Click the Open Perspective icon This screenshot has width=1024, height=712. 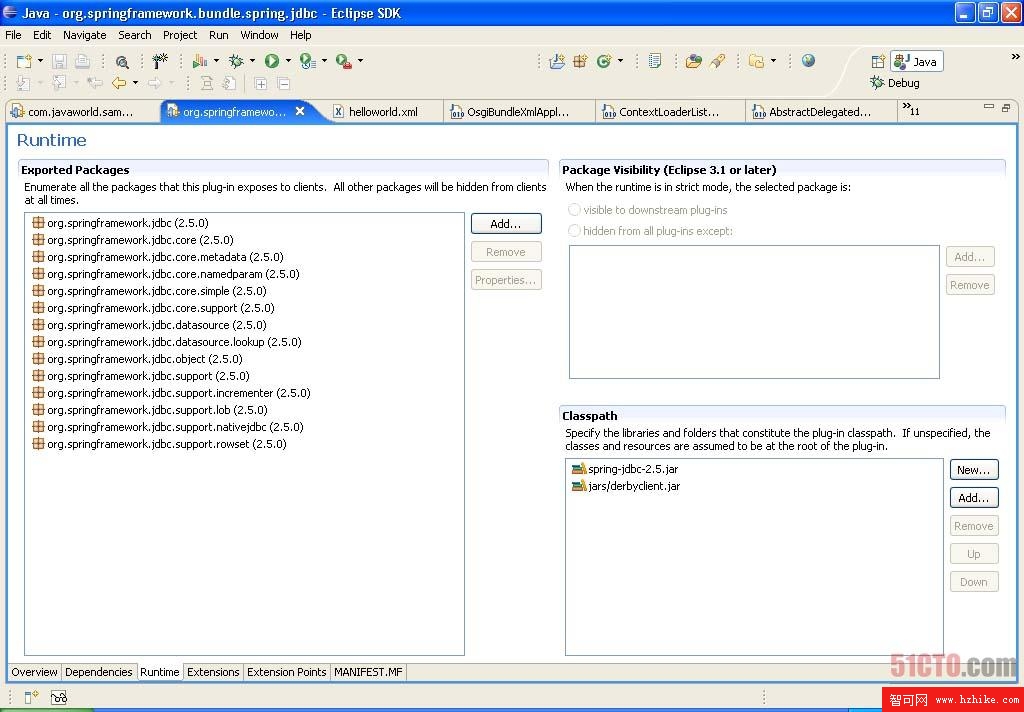point(878,61)
